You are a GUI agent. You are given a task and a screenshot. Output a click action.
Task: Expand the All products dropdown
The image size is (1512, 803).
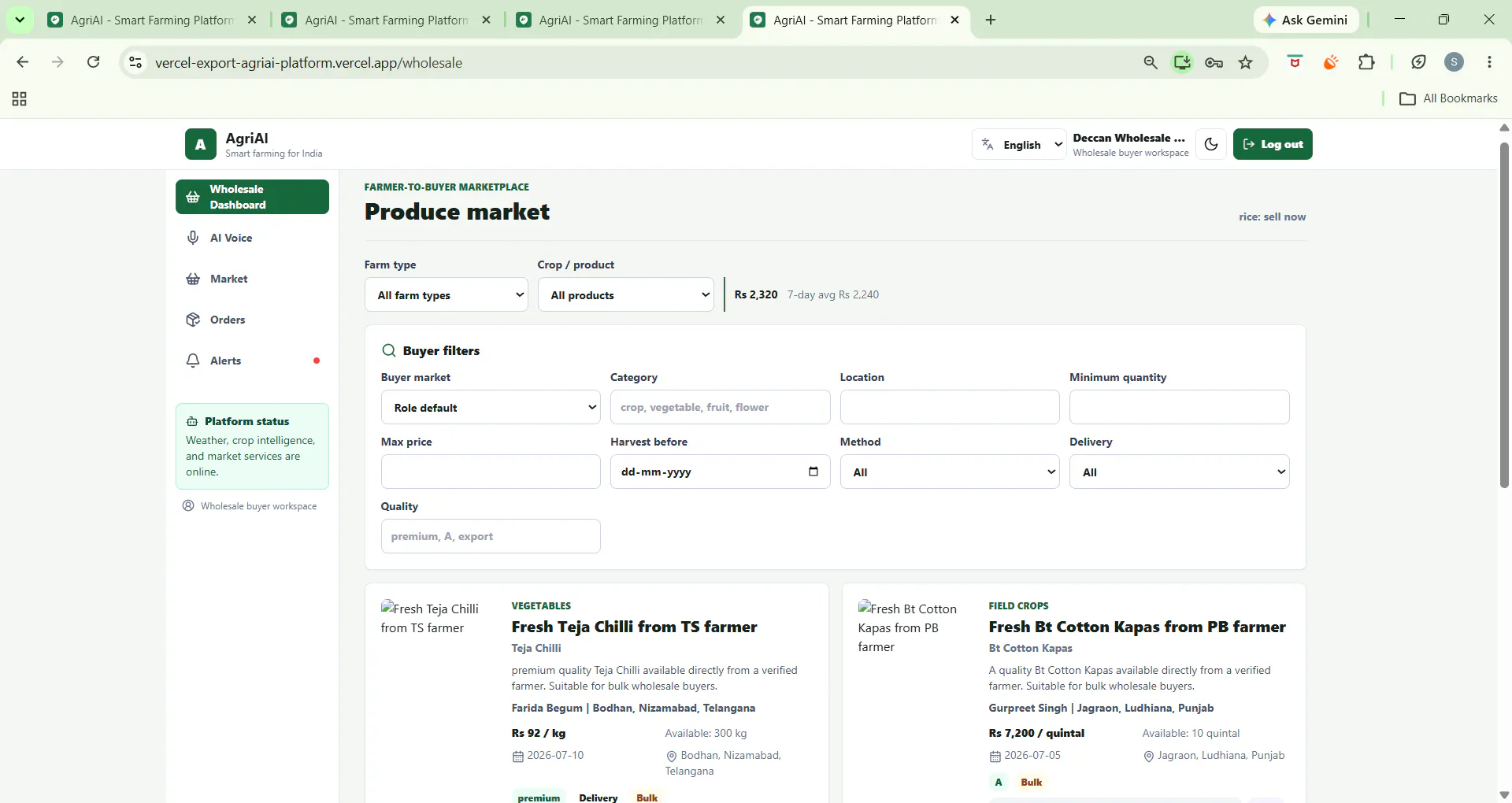(625, 294)
